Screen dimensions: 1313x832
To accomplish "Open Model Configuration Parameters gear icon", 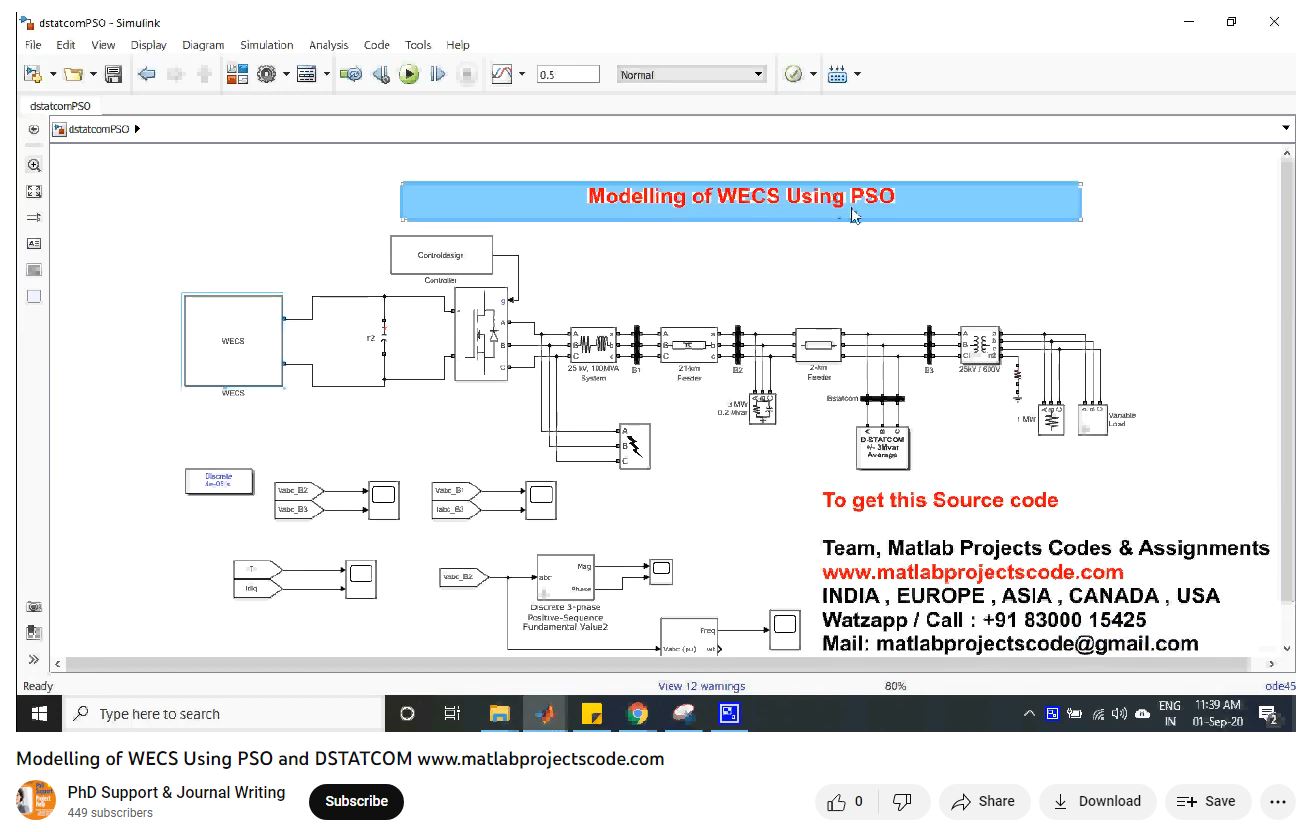I will click(x=266, y=74).
